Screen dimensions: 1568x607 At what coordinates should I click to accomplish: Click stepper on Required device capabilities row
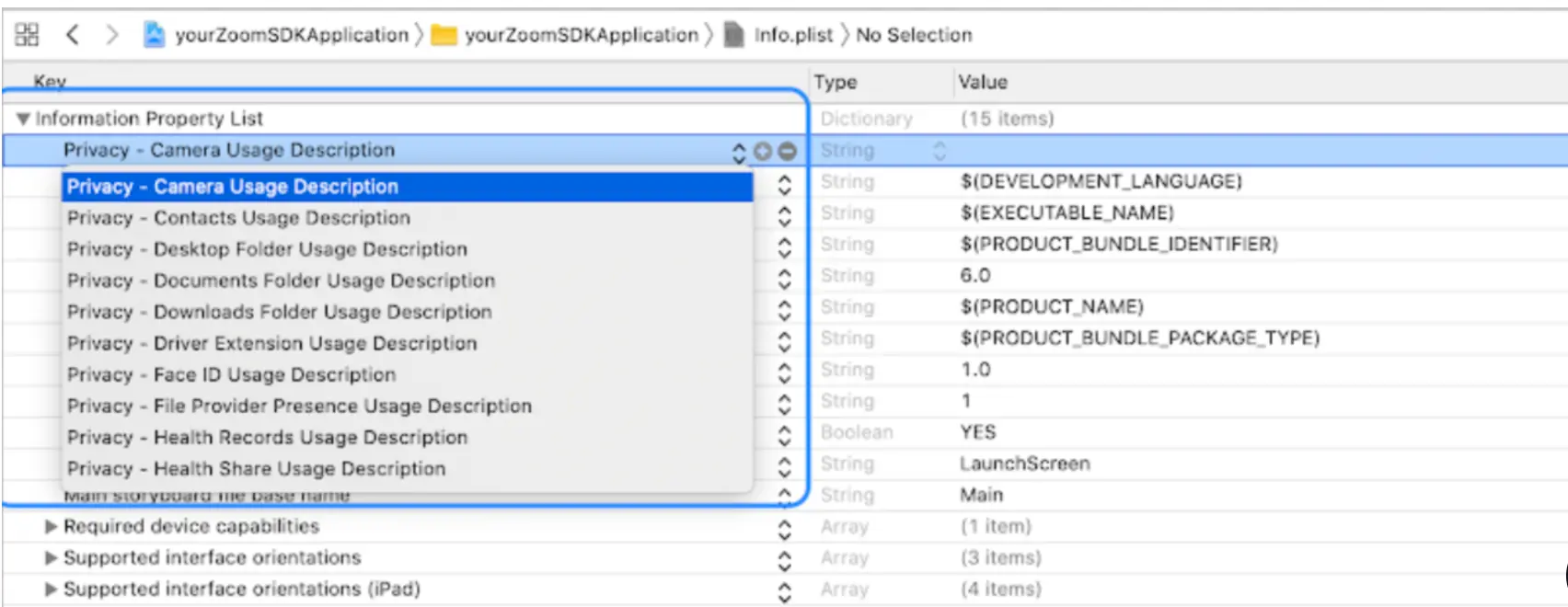tap(784, 529)
